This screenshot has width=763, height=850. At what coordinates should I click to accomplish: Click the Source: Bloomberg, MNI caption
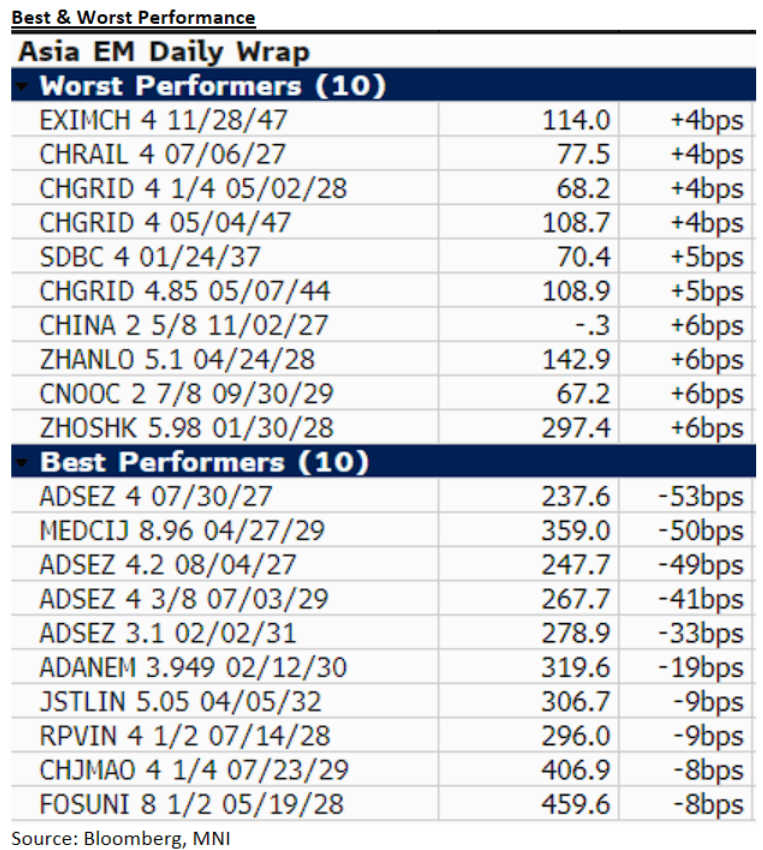tap(121, 838)
